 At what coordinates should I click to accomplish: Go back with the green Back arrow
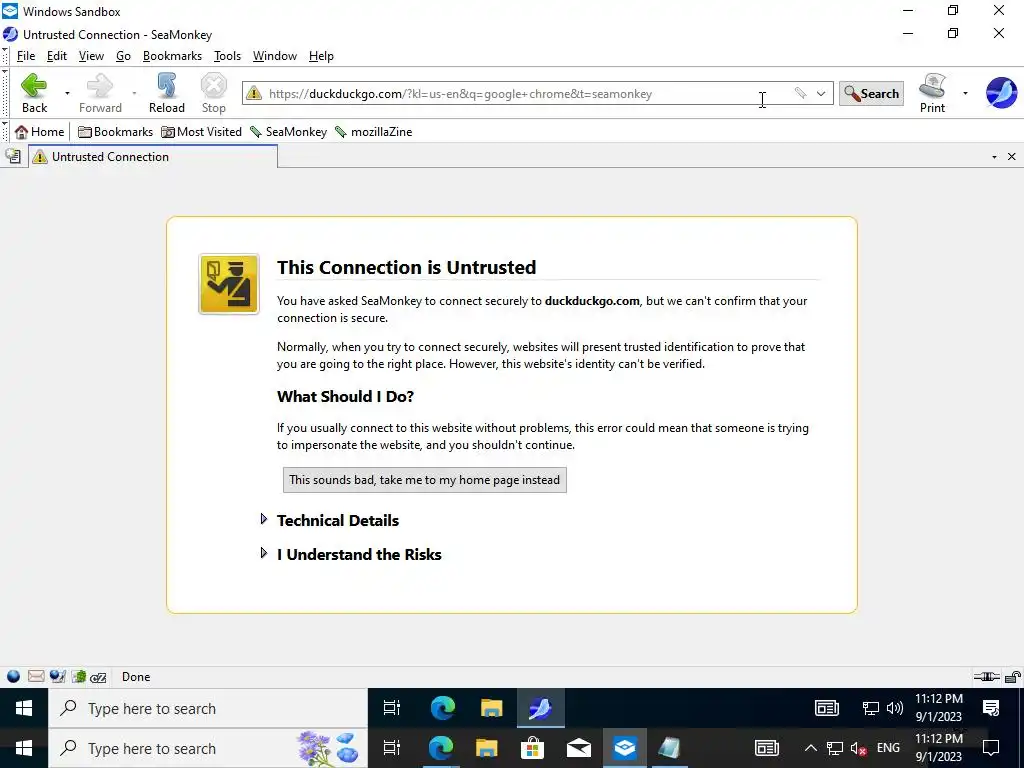(34, 93)
